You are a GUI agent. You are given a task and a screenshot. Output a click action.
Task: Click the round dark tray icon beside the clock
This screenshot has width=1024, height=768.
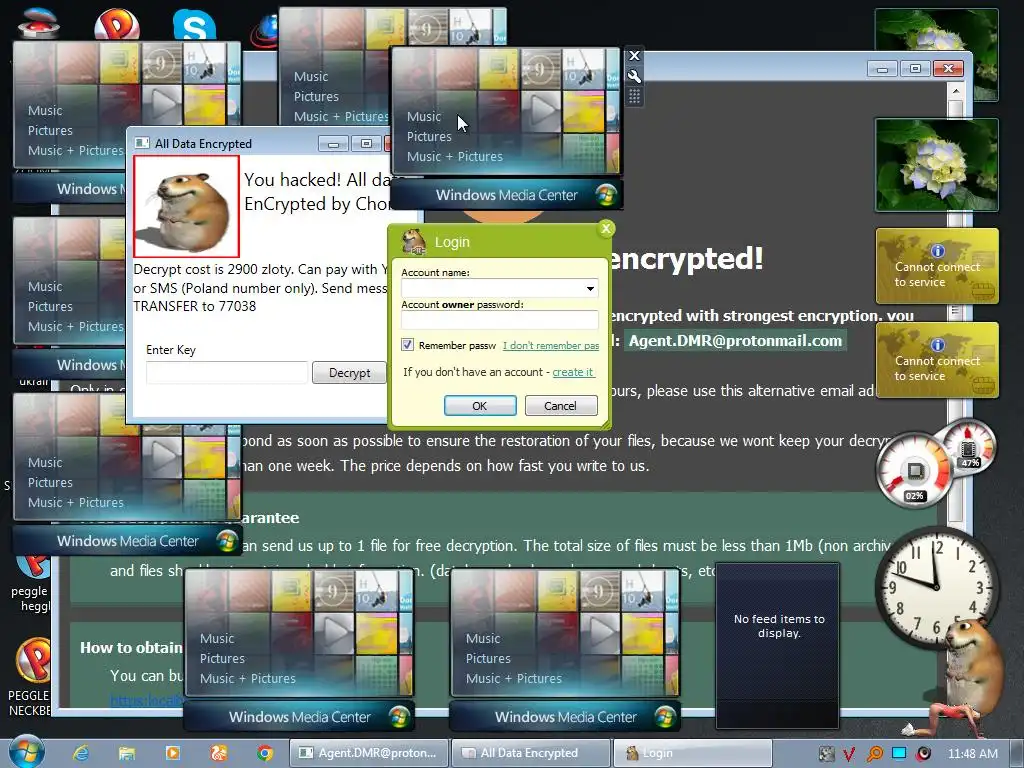924,754
